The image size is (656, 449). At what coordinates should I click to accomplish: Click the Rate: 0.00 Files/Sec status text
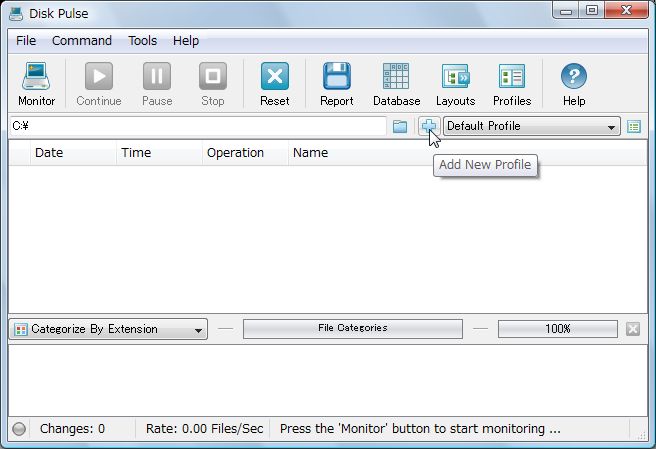coord(205,429)
